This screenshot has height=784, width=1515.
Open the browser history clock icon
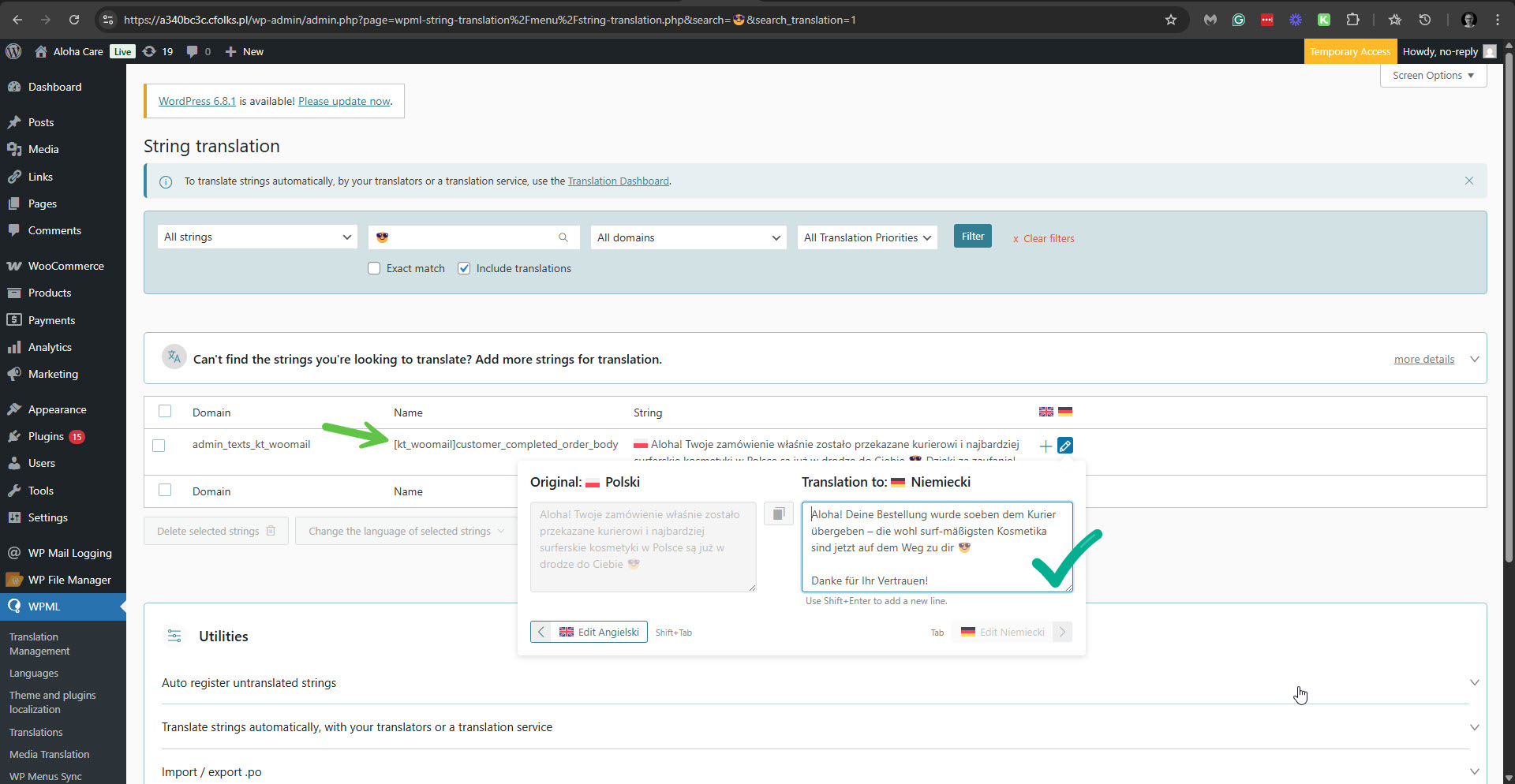[x=1425, y=20]
